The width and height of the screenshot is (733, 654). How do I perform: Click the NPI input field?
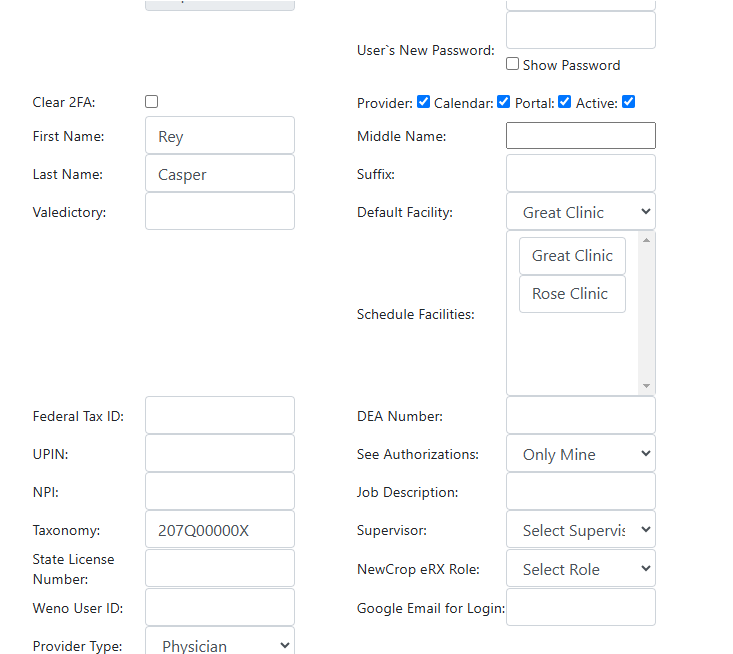click(x=220, y=491)
